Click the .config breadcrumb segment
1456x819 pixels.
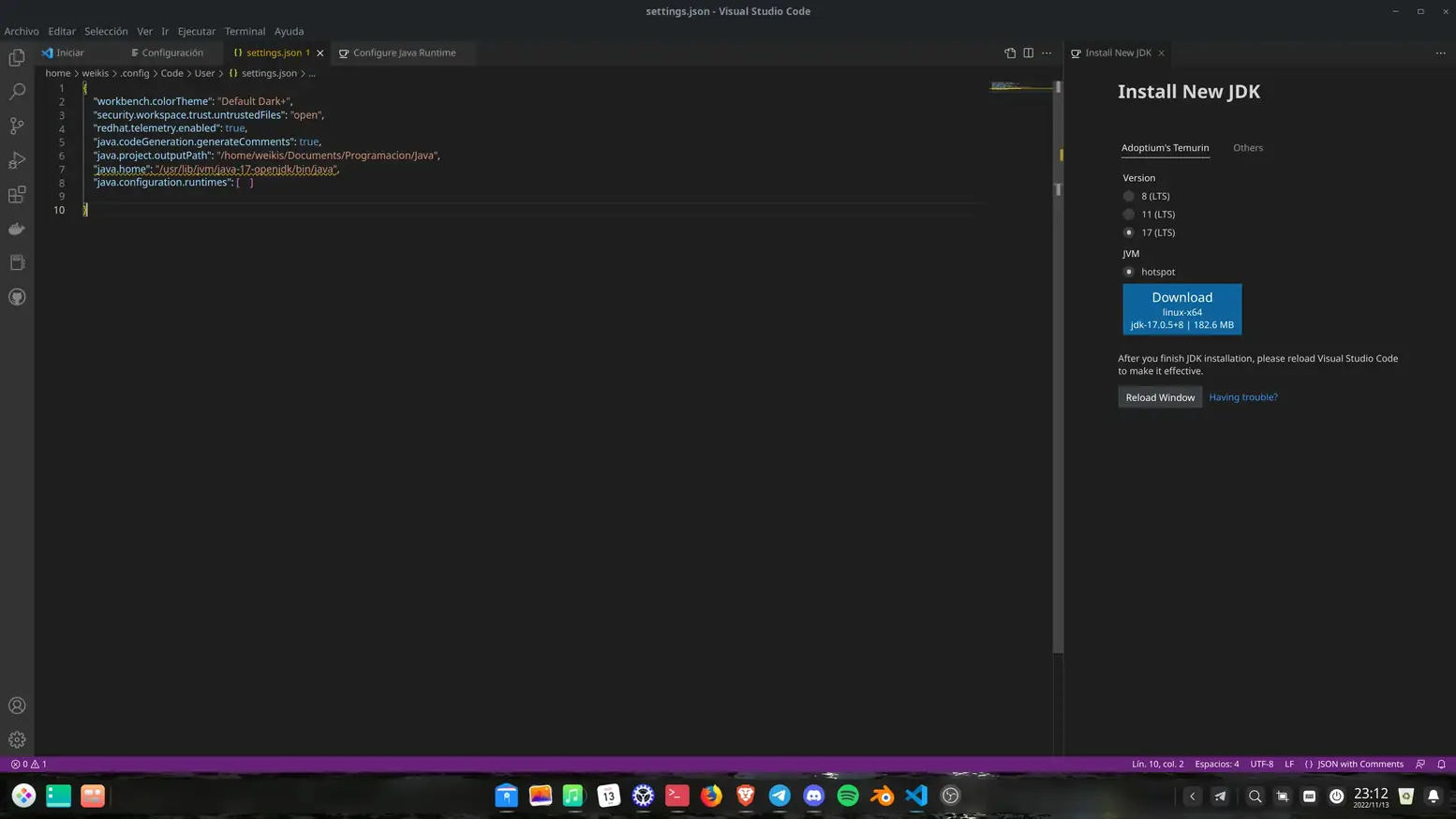click(x=135, y=73)
